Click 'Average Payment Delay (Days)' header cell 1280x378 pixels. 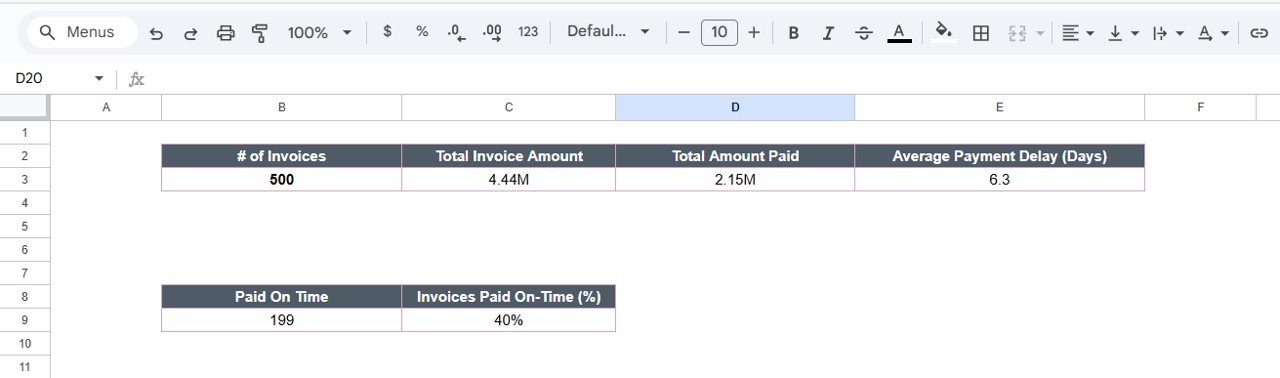[x=999, y=156]
